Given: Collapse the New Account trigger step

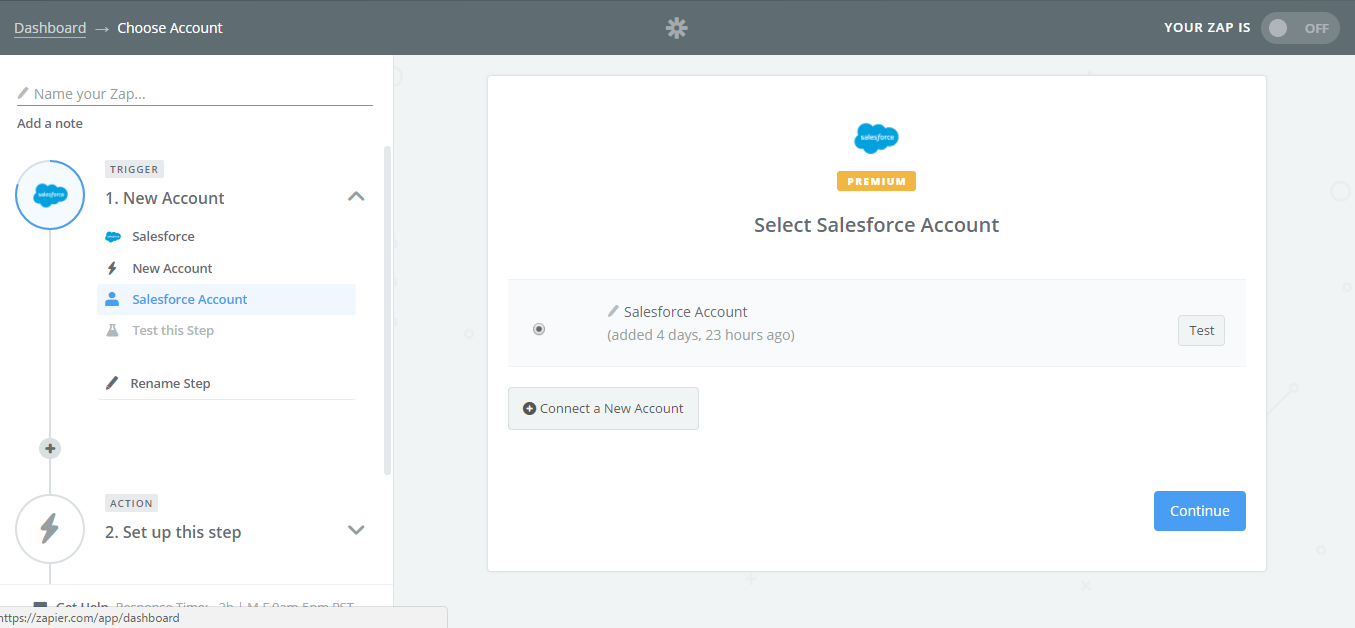Looking at the screenshot, I should [x=356, y=197].
